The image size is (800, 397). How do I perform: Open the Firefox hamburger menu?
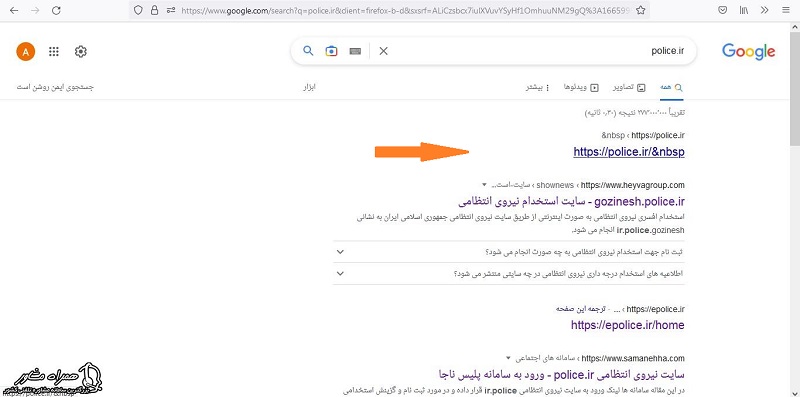tap(785, 10)
